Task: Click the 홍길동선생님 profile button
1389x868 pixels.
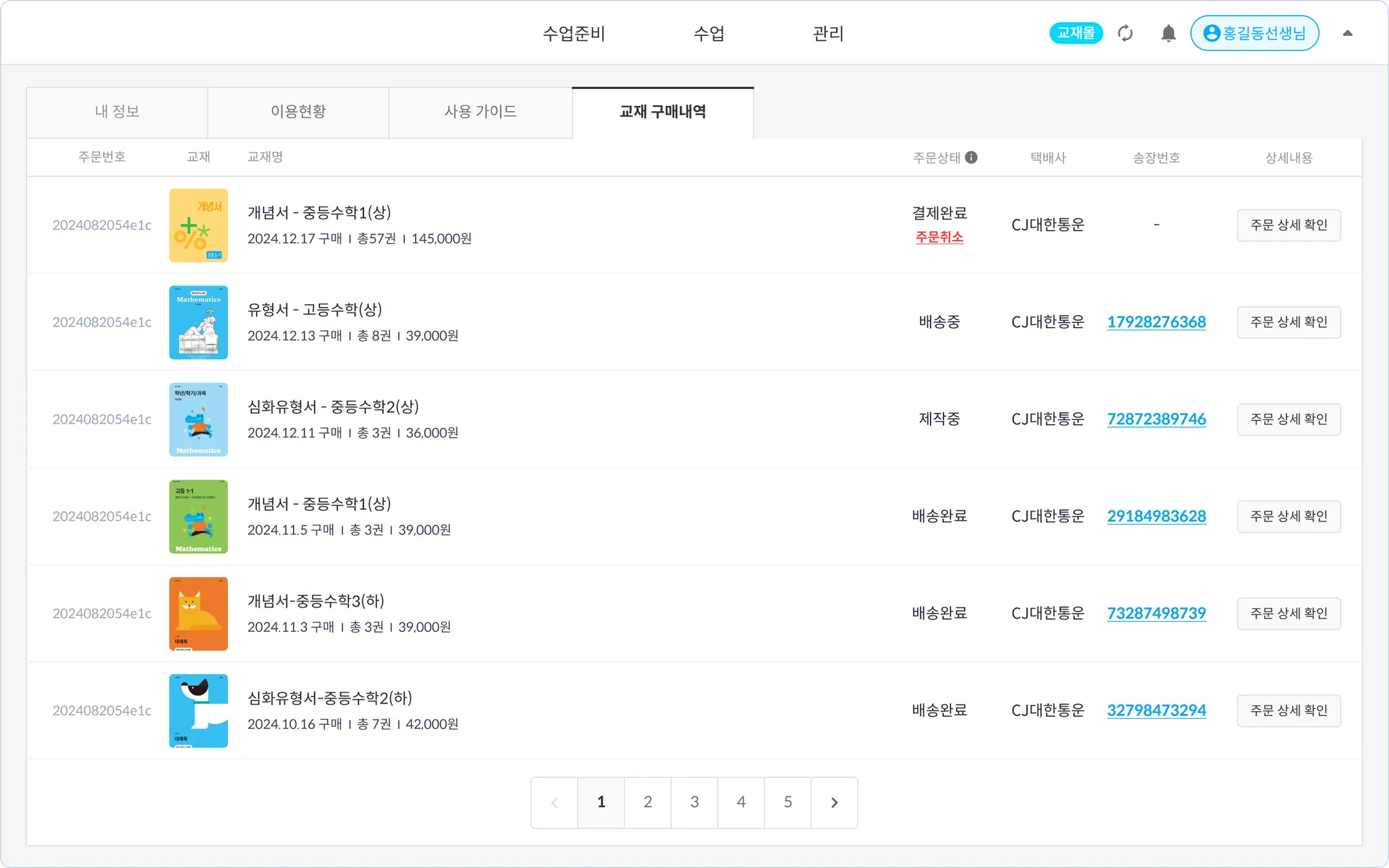Action: 1254,33
